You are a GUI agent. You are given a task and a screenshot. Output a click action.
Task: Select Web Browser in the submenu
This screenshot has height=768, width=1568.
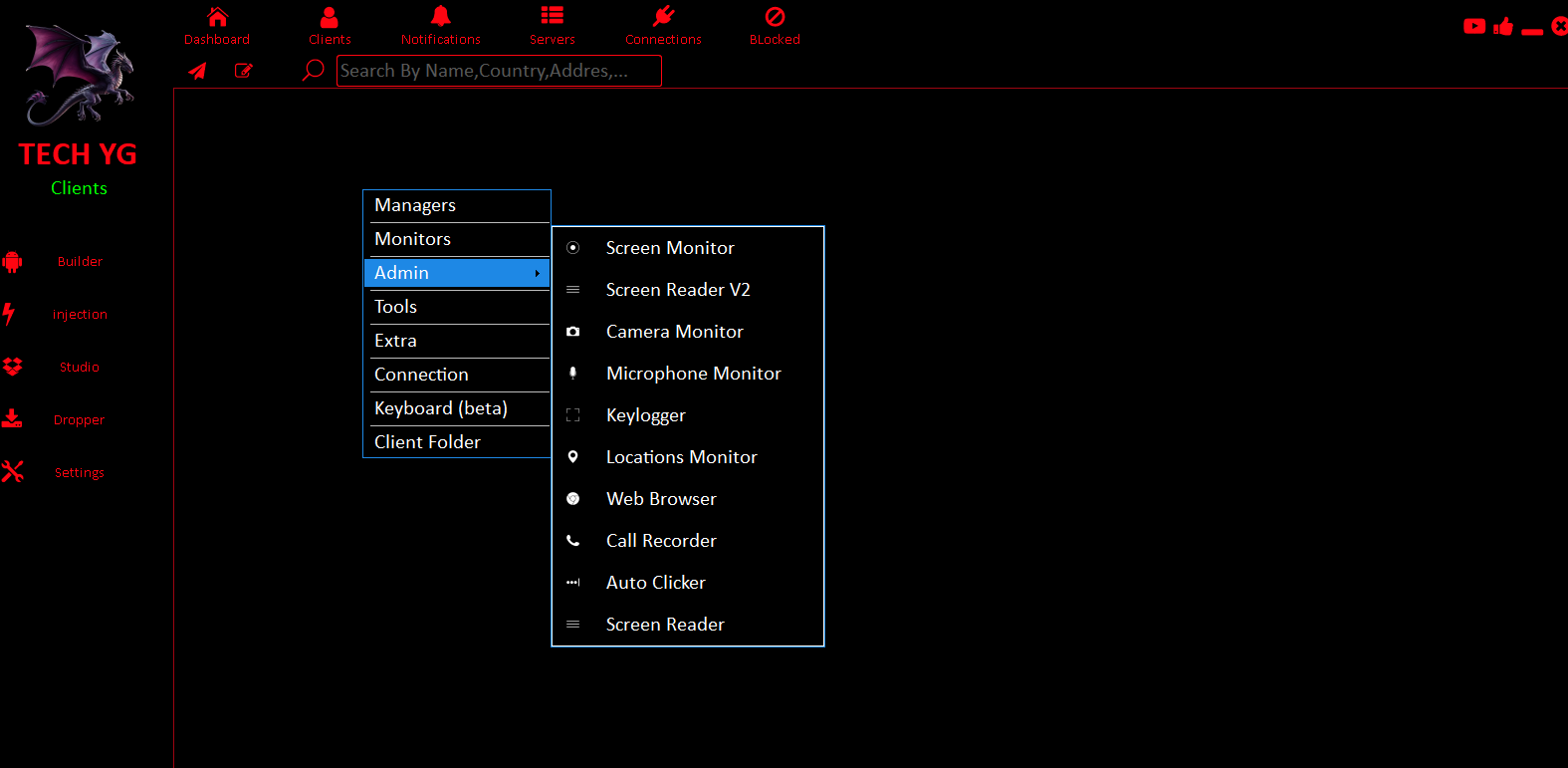click(661, 499)
